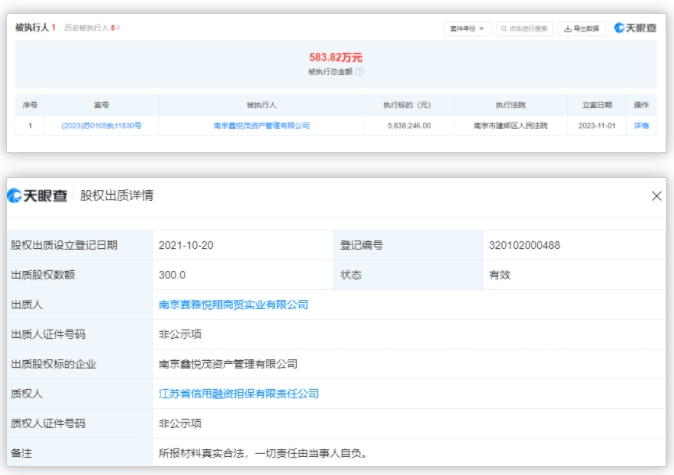This screenshot has width=674, height=475.
Task: Click the 导出数据 export button
Action: pos(582,29)
